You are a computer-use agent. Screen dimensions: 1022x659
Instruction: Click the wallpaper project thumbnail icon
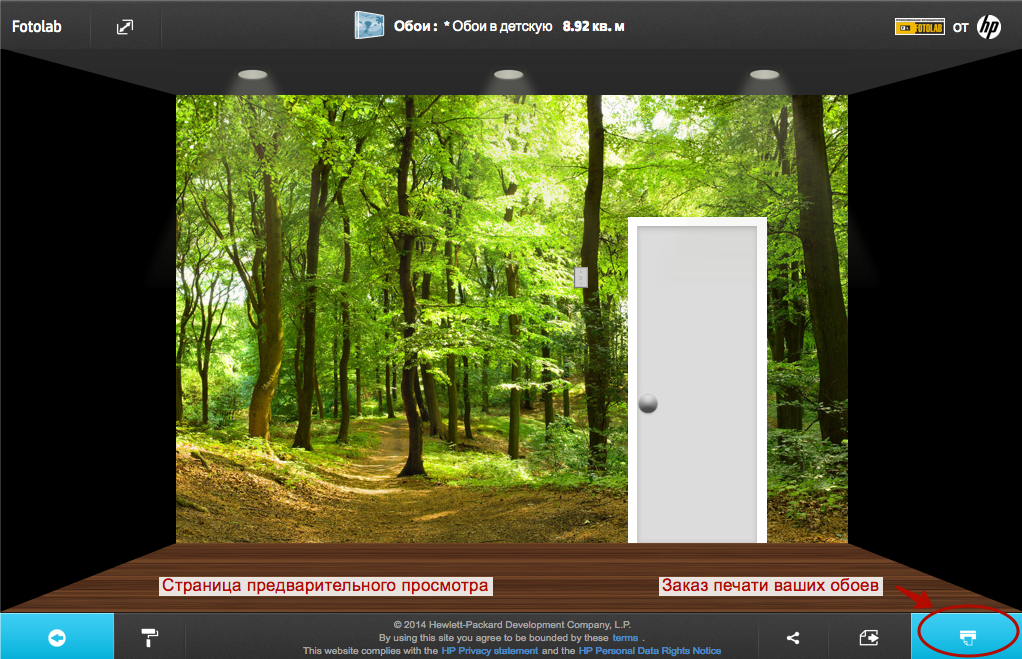tap(369, 26)
